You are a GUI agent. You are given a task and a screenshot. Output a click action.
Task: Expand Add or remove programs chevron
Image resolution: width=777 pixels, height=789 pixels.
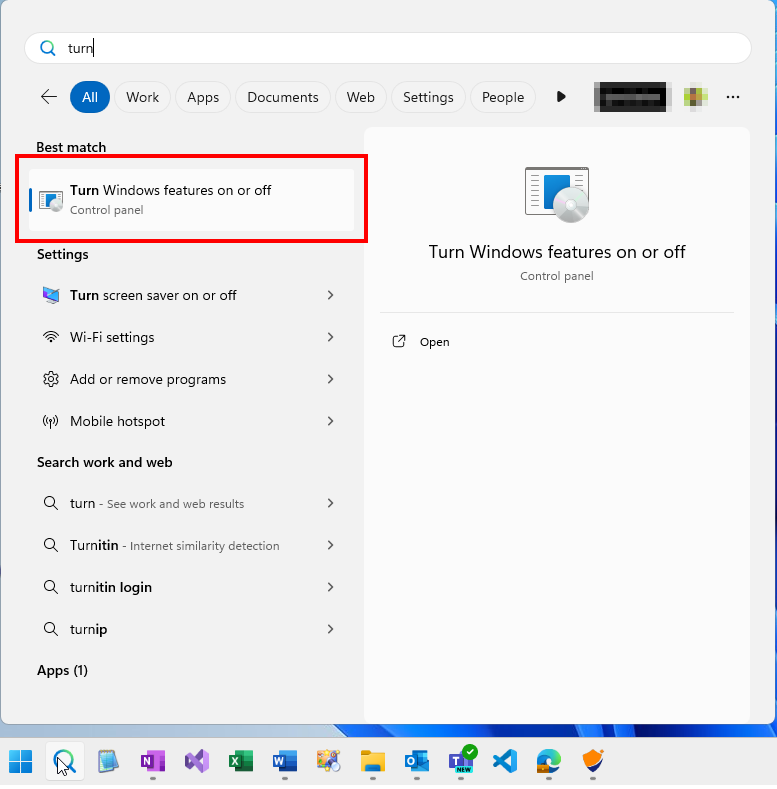pyautogui.click(x=330, y=379)
